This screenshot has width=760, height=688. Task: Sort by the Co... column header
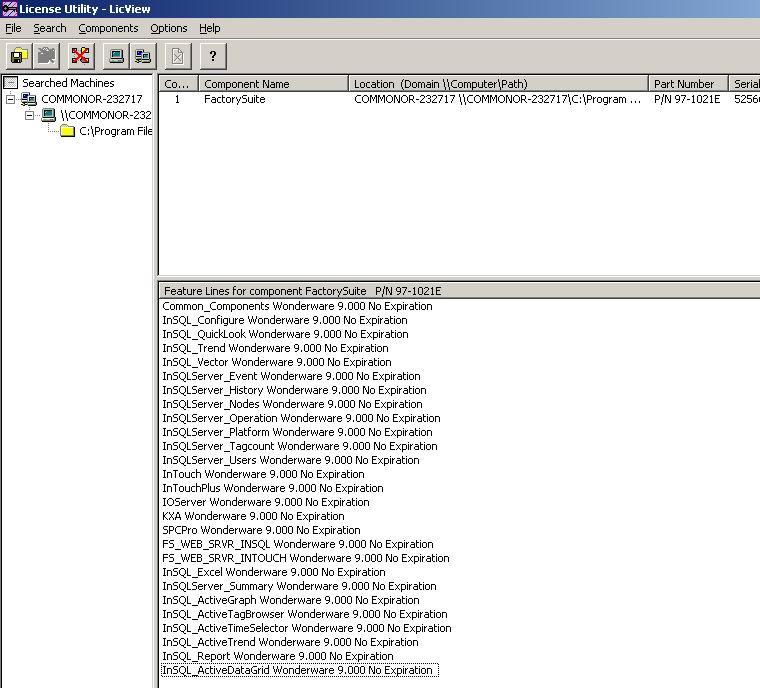coord(179,84)
